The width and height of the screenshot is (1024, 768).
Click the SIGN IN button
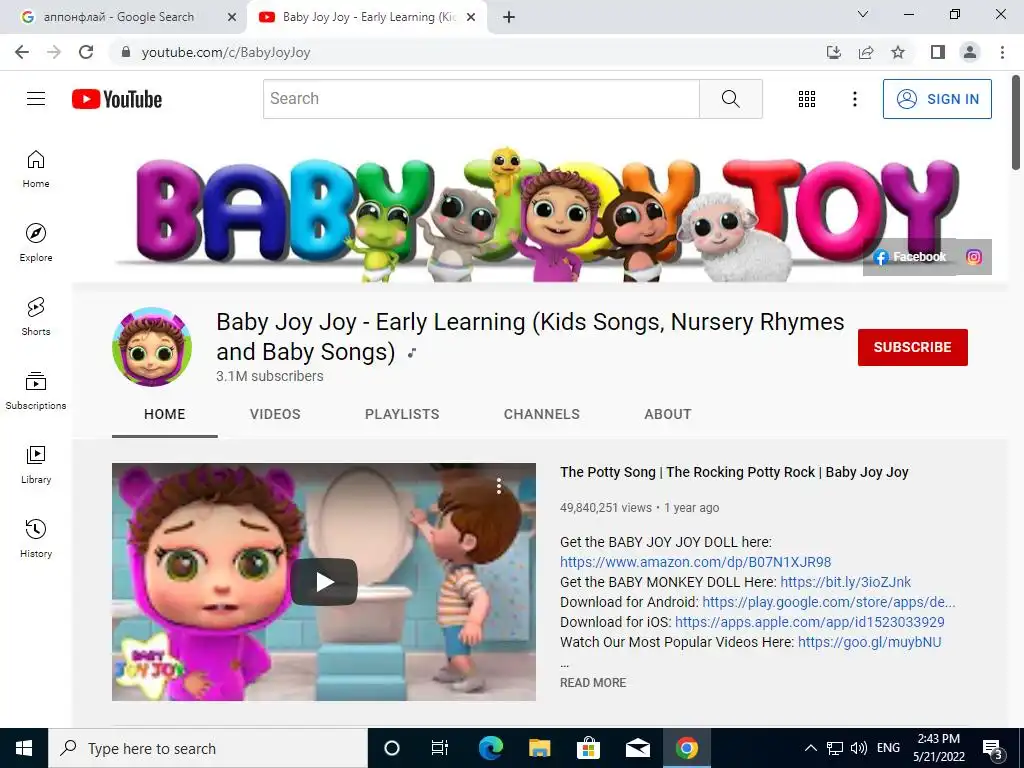(937, 99)
